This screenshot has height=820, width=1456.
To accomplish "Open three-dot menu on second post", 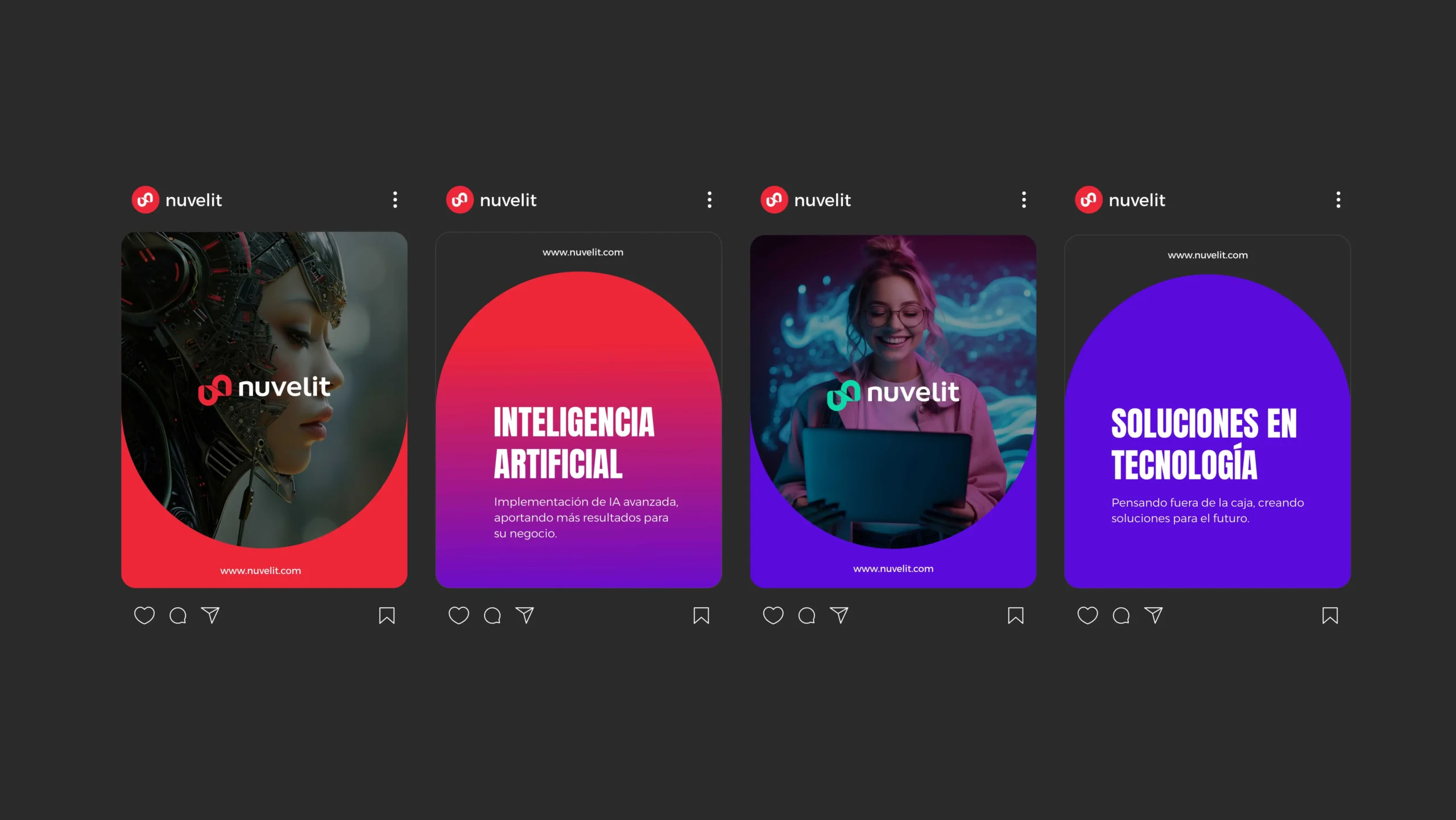I will click(x=709, y=200).
